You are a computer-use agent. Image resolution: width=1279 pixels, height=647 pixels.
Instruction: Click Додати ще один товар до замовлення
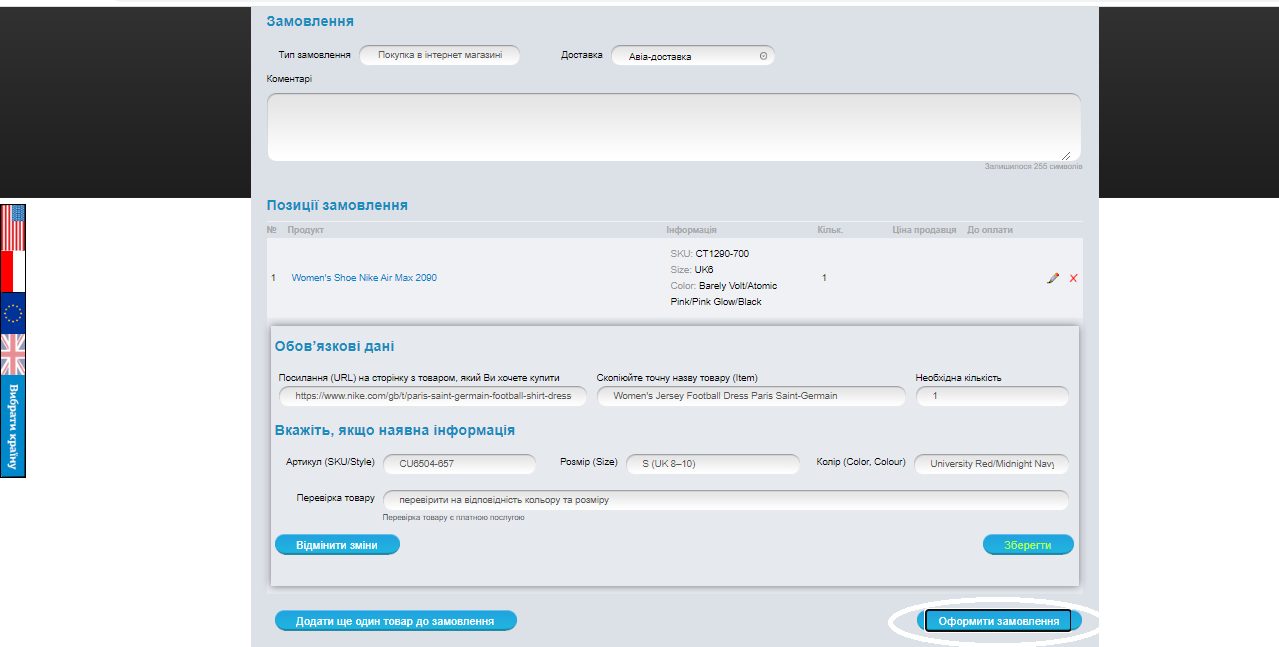(395, 621)
